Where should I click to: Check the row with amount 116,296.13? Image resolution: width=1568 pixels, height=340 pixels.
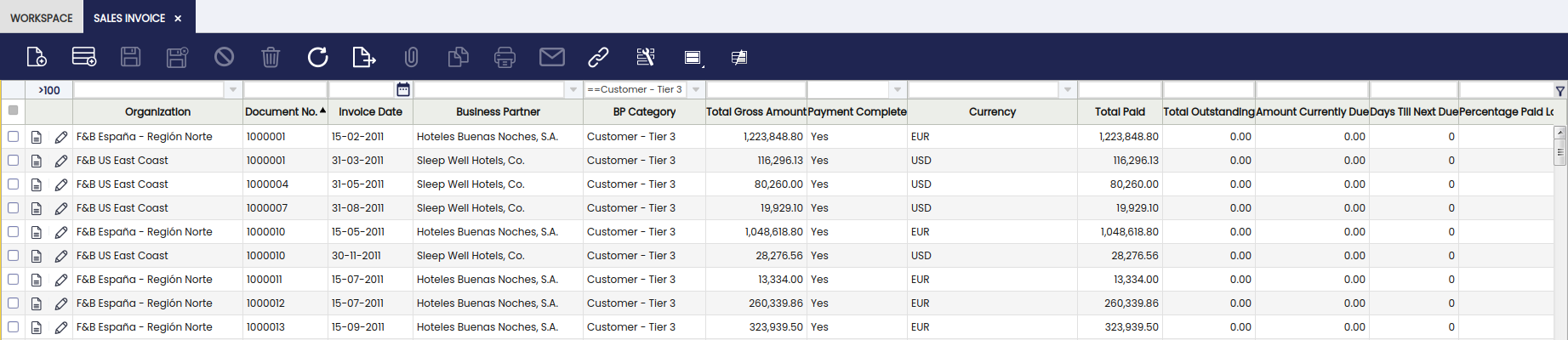(13, 160)
